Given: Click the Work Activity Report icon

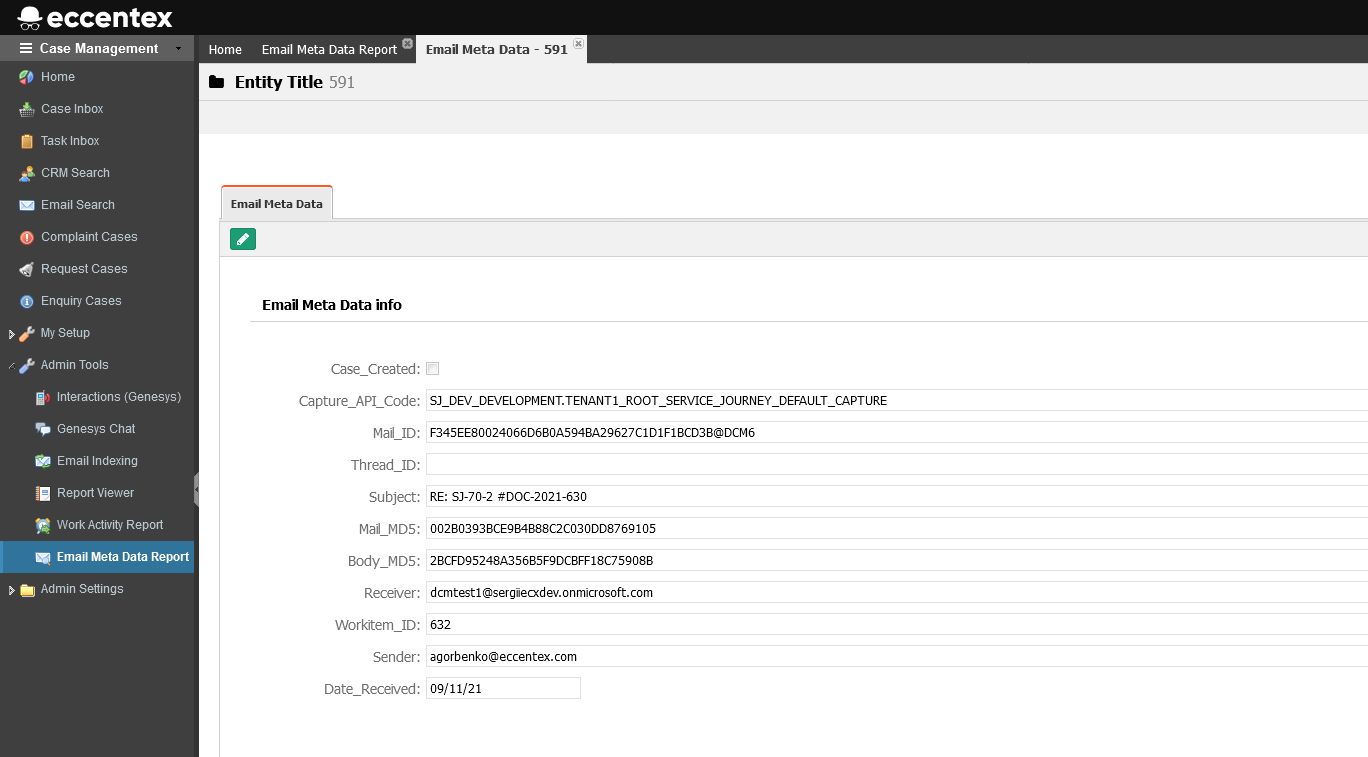Looking at the screenshot, I should tap(43, 525).
